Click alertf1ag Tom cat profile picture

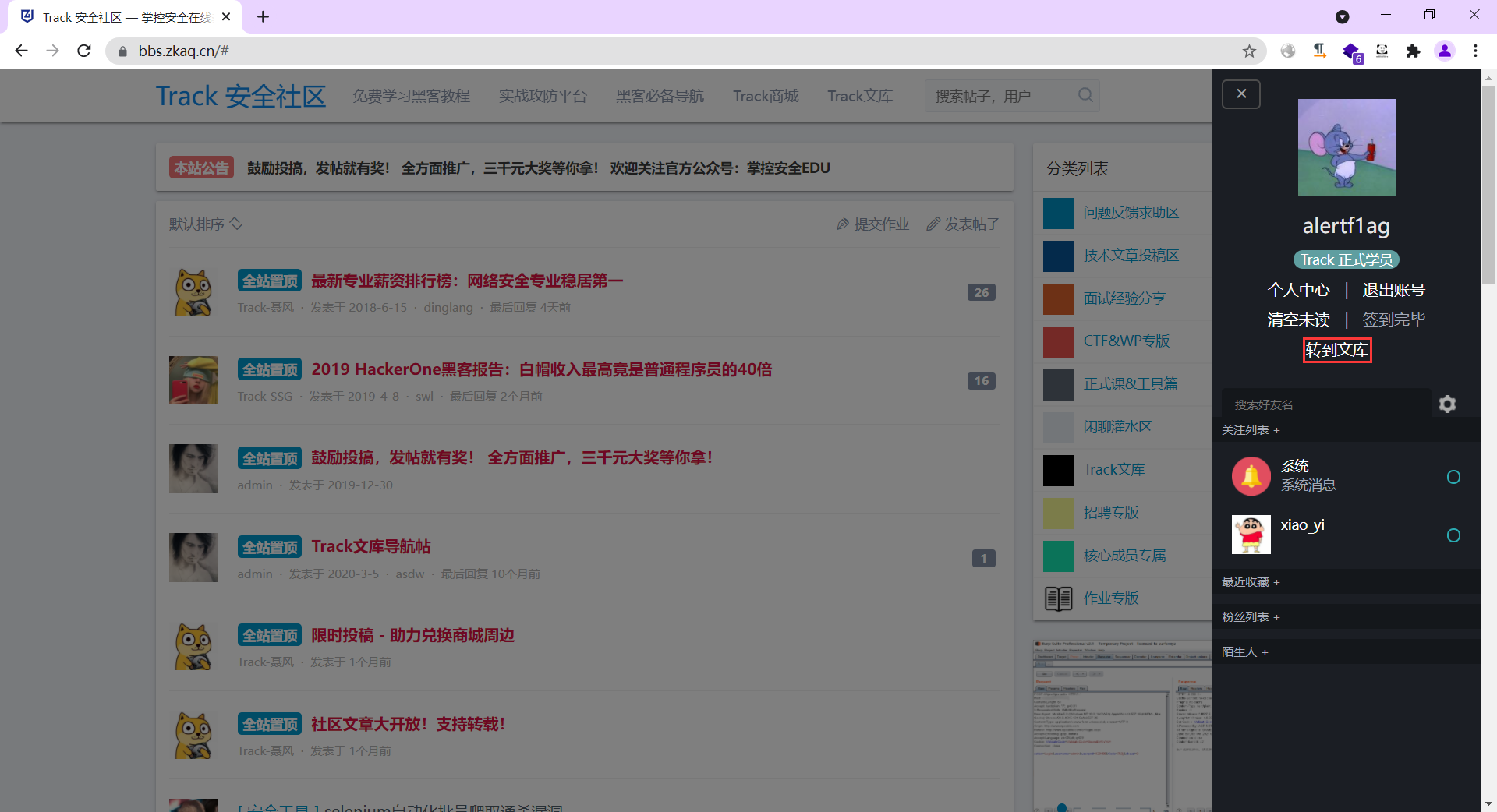coord(1347,147)
